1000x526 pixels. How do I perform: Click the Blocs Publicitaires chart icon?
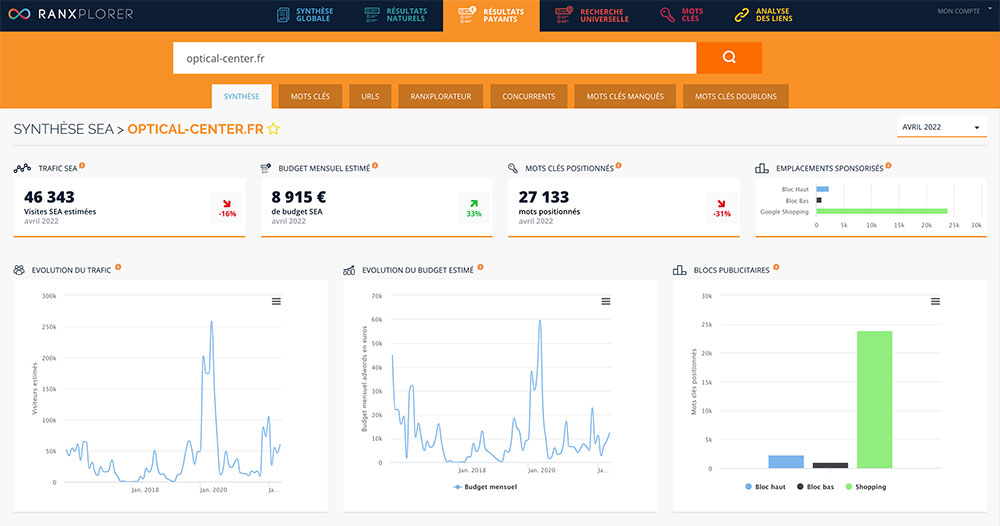coord(680,270)
